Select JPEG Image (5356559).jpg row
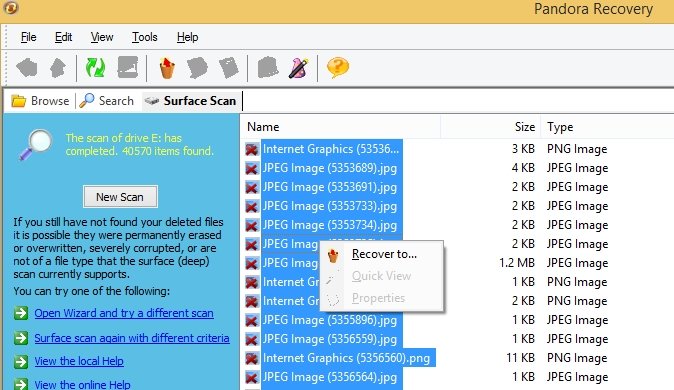The width and height of the screenshot is (674, 390). tap(330, 339)
